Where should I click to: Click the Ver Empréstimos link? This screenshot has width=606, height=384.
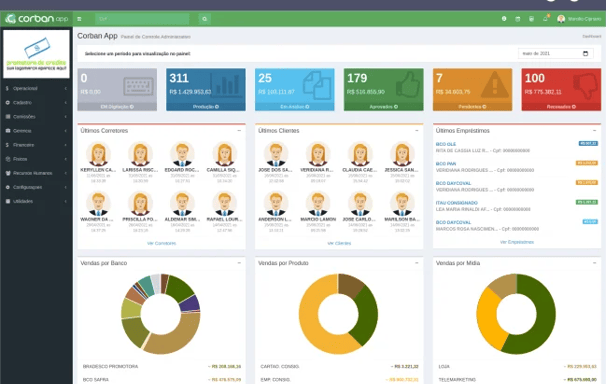(517, 242)
